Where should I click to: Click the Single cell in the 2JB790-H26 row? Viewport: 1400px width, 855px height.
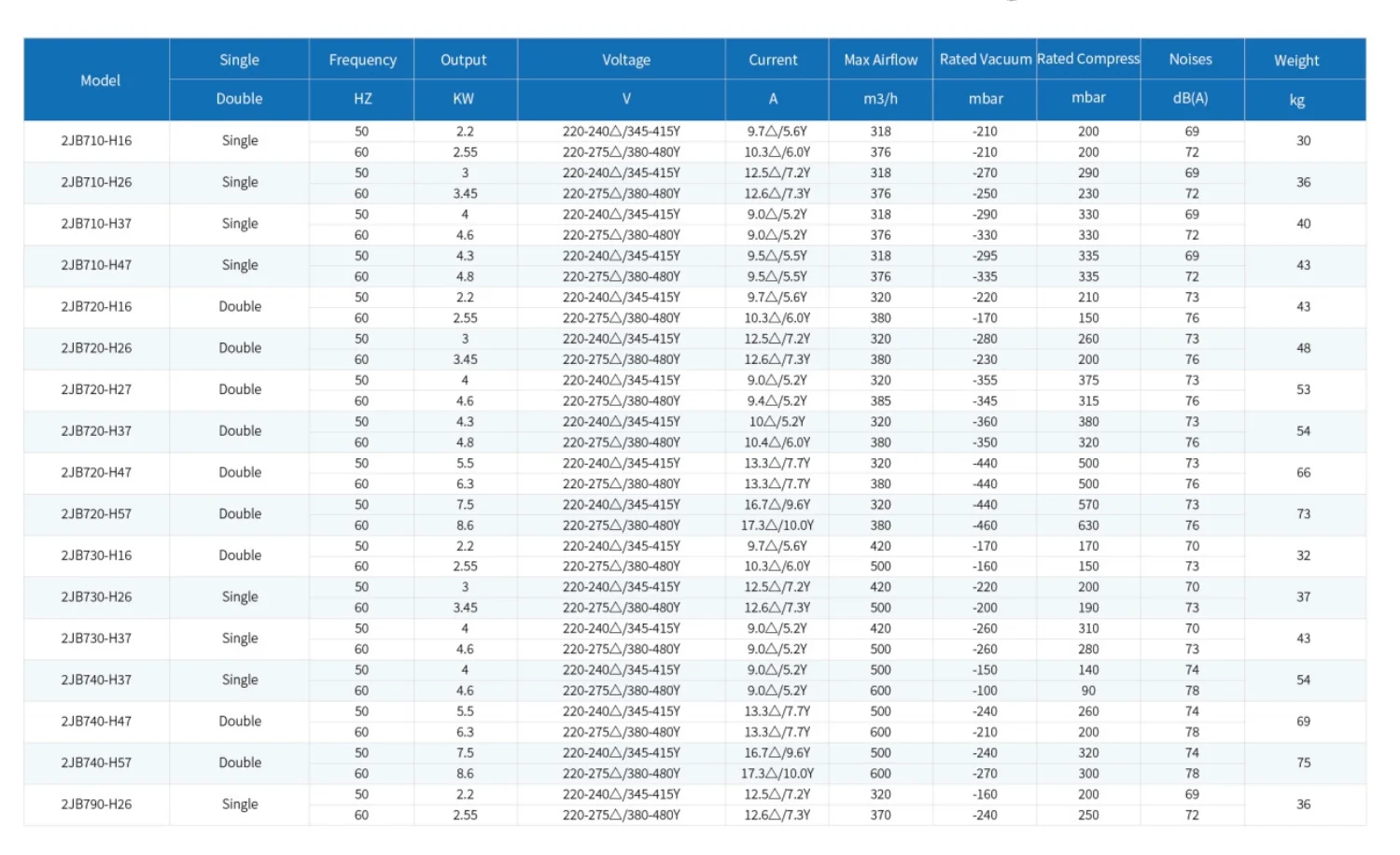240,805
